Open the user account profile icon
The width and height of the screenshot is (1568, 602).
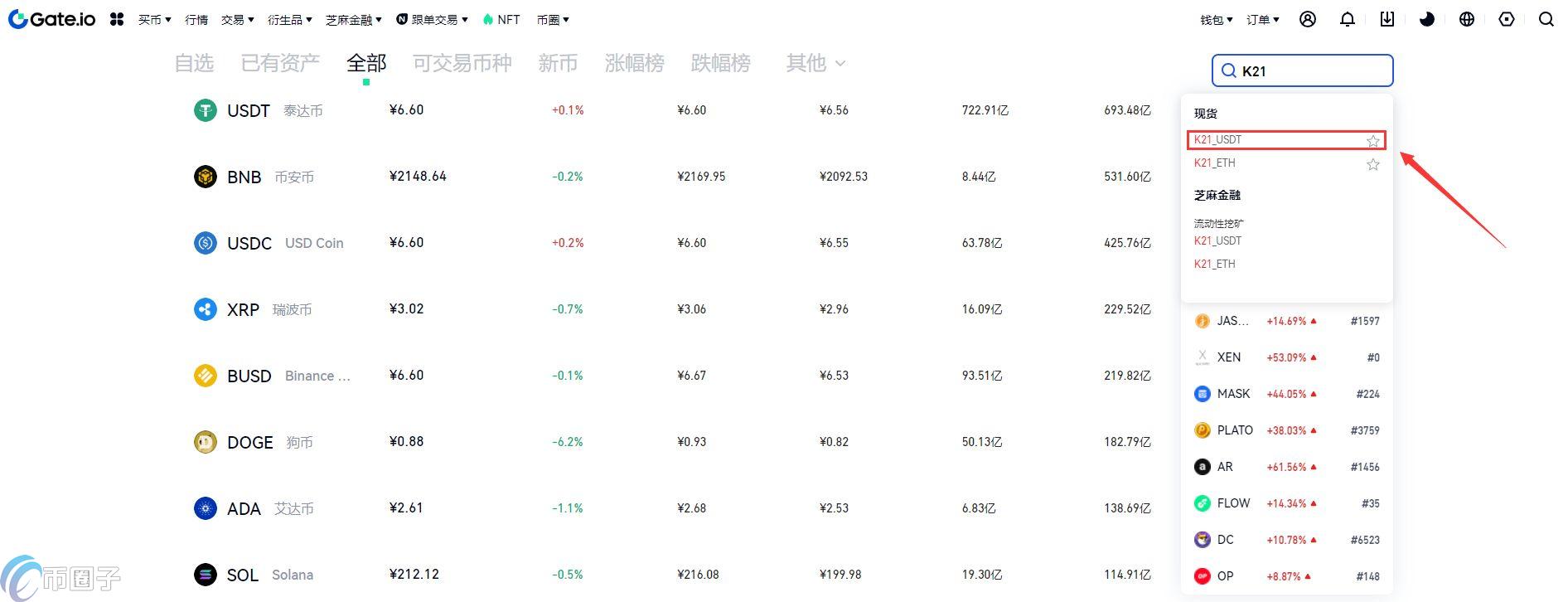1308,19
